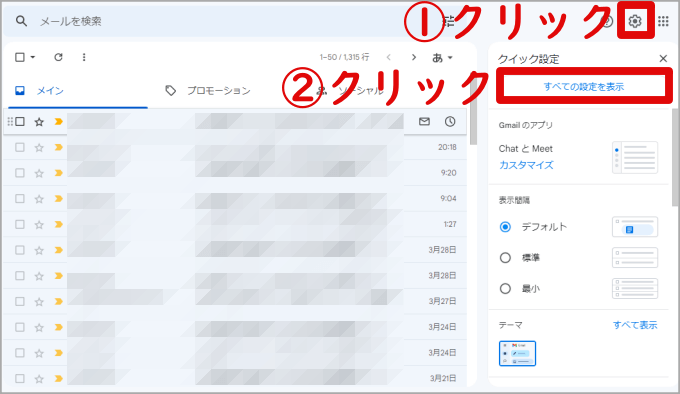
Task: Select the 9:20 email checkbox
Action: pyautogui.click(x=20, y=173)
